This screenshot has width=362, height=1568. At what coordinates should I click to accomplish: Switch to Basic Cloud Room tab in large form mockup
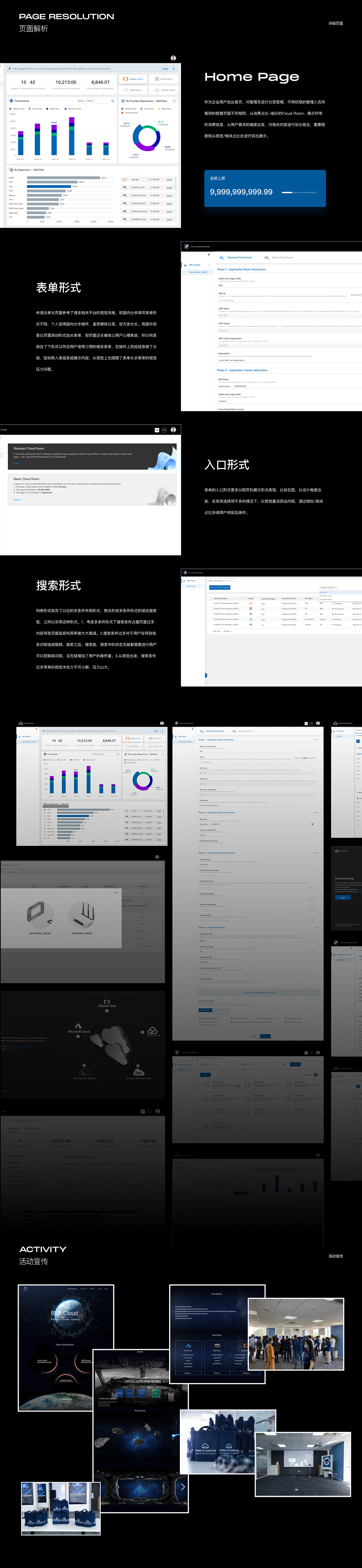pyautogui.click(x=279, y=258)
